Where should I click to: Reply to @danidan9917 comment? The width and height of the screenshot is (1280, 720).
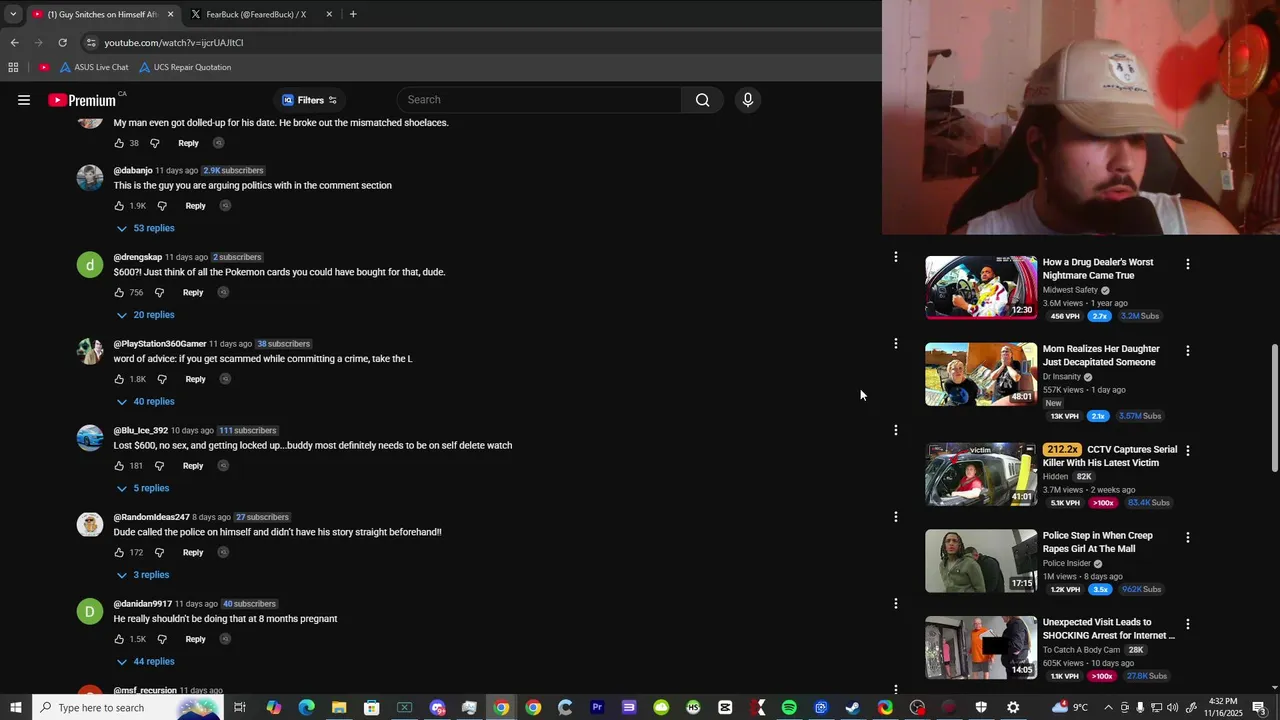(195, 639)
